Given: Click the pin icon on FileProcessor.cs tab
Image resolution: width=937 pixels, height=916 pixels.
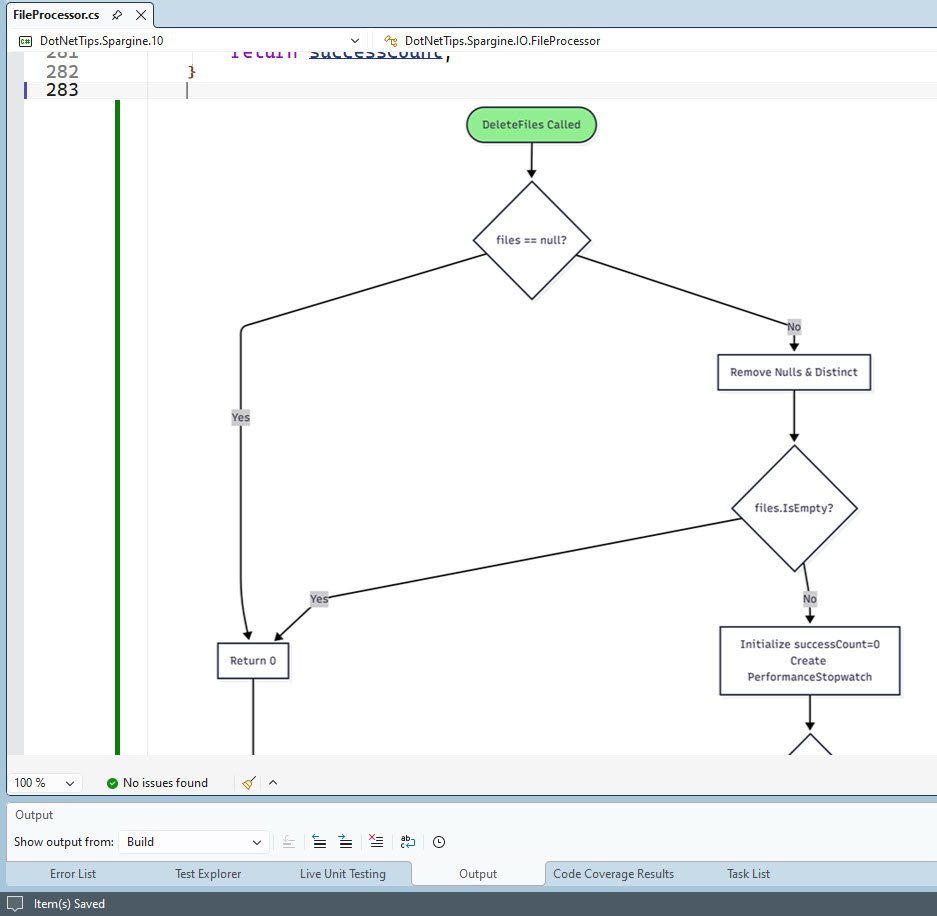Looking at the screenshot, I should 117,15.
